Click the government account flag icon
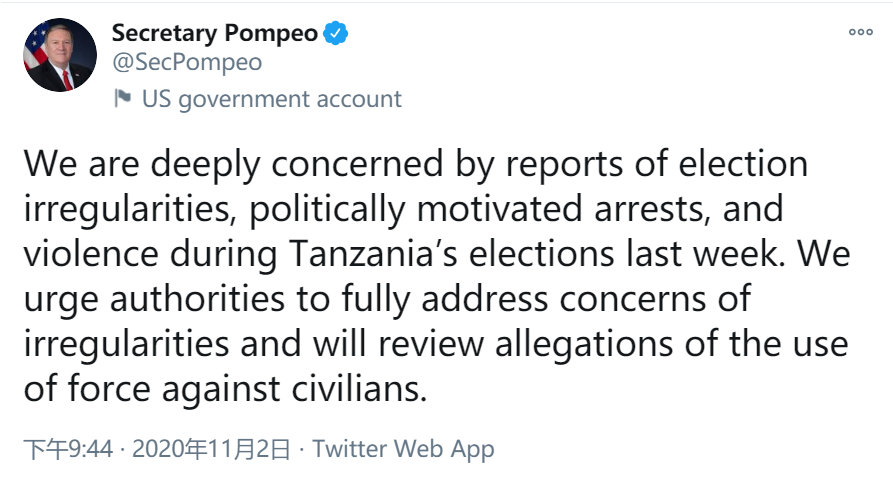The height and width of the screenshot is (485, 893). coord(123,98)
